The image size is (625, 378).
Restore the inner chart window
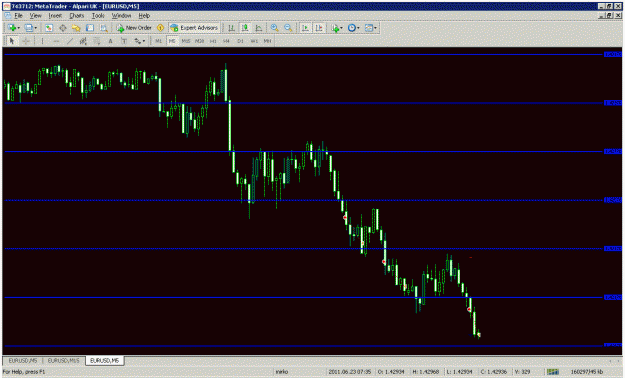(609, 16)
